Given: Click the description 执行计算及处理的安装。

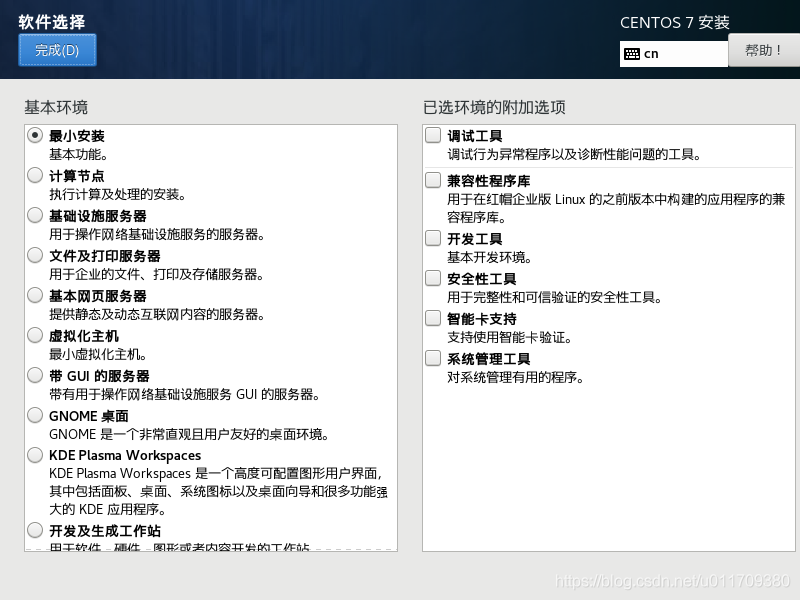Looking at the screenshot, I should point(118,194).
